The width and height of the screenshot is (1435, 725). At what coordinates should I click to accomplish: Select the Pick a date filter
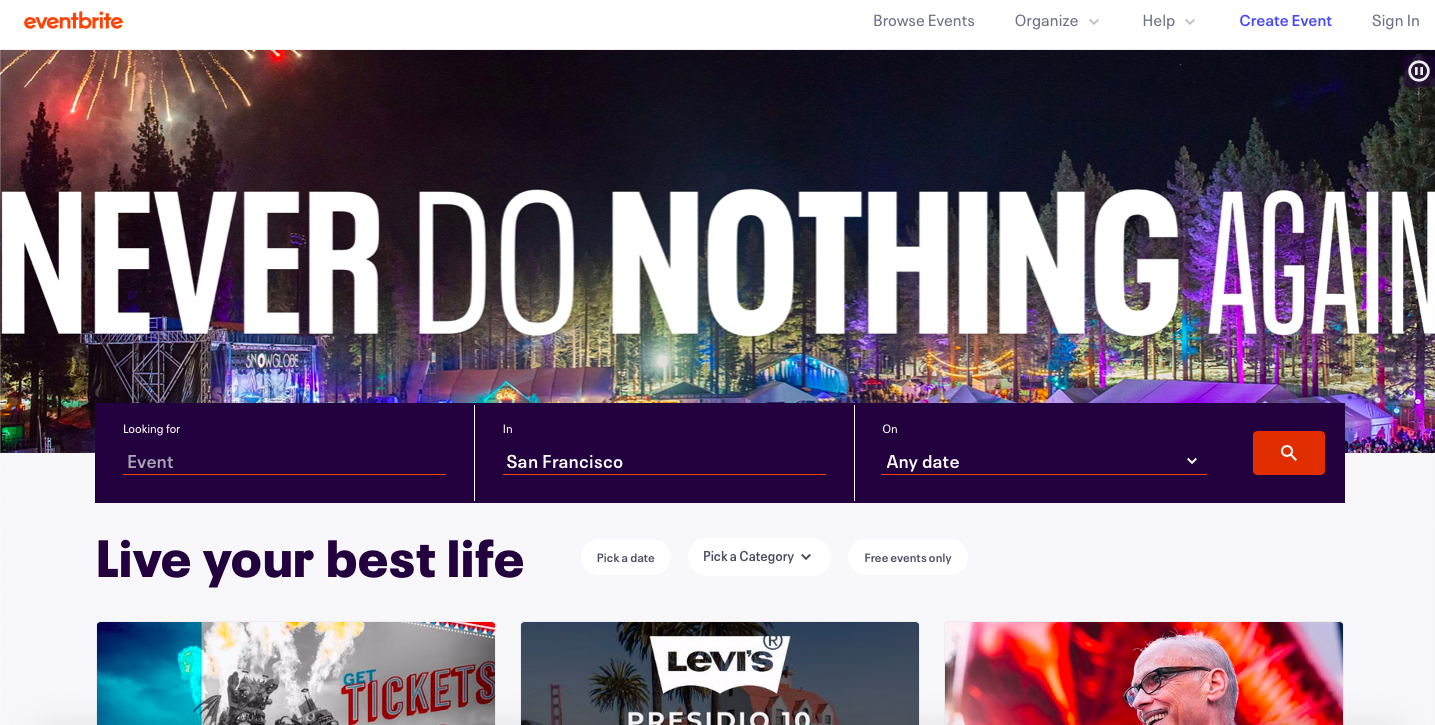[626, 558]
